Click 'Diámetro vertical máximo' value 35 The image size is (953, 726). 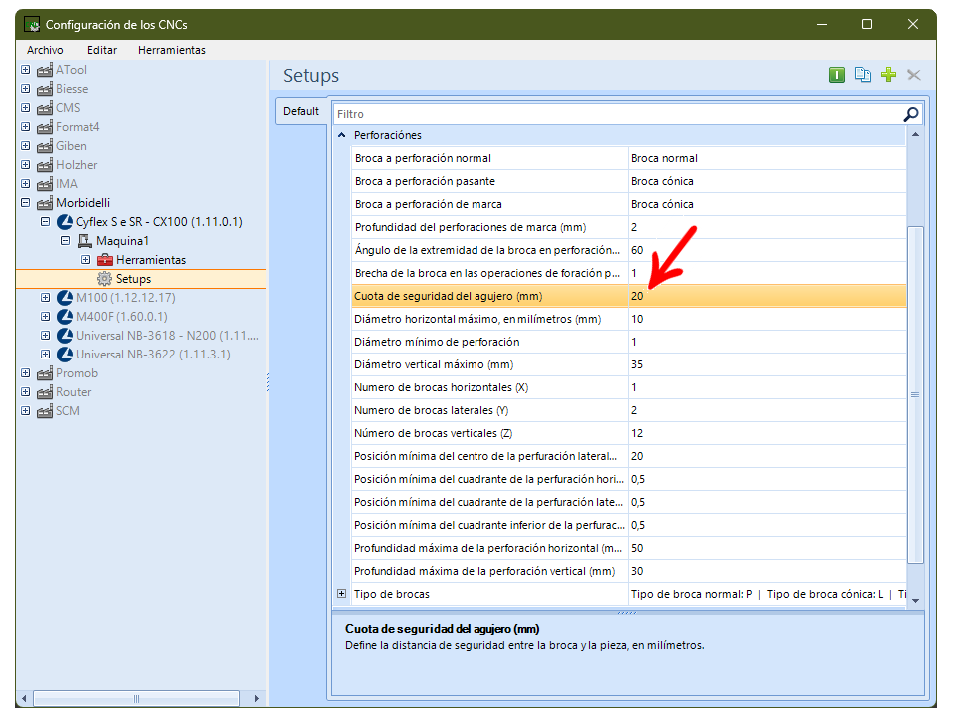coord(766,365)
